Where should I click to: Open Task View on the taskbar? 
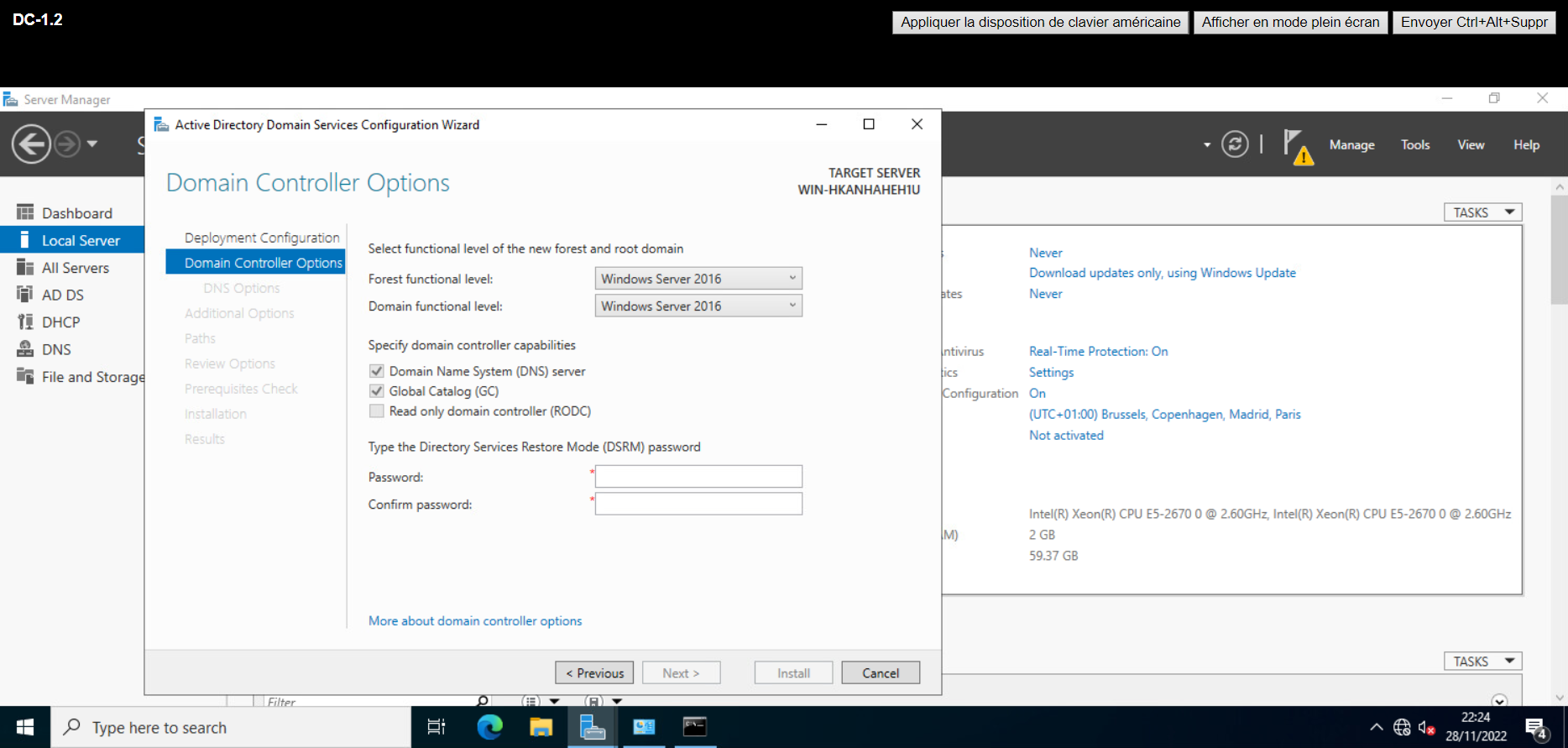coord(436,727)
